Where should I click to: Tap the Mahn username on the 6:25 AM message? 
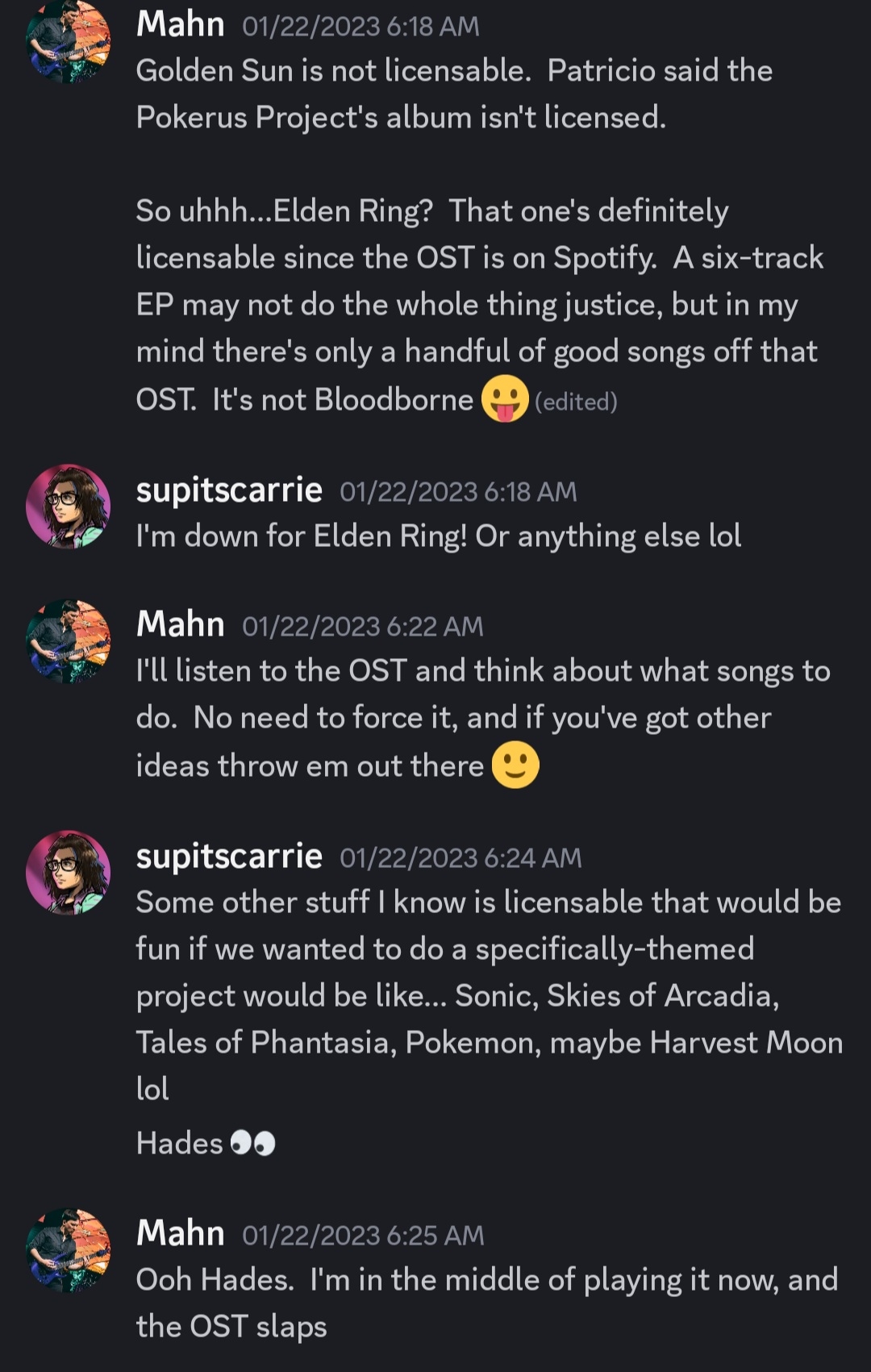181,1234
